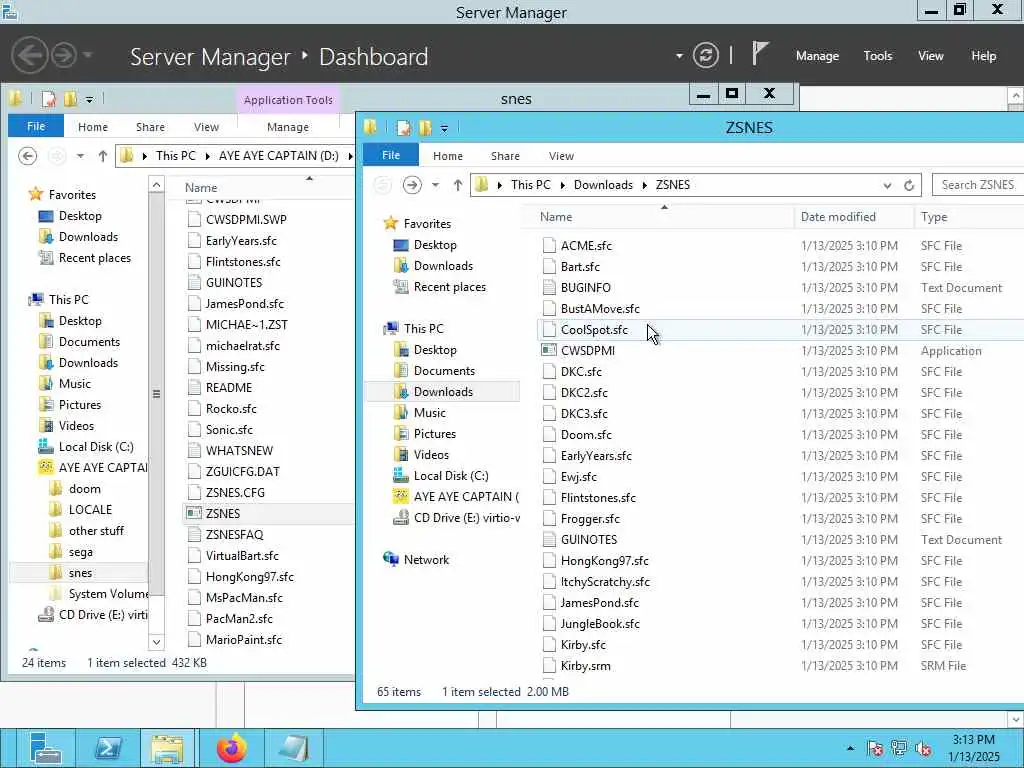
Task: Click New Folder icon in ZSNES title bar
Action: pos(426,128)
